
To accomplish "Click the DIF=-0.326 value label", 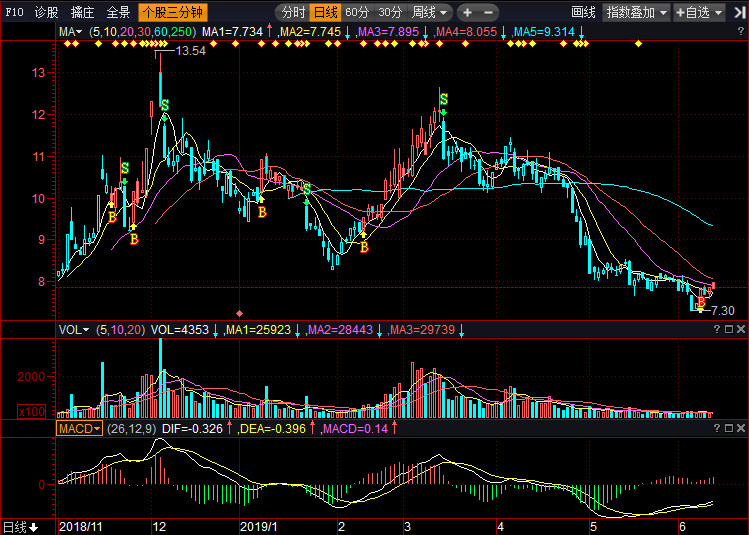I will click(x=192, y=428).
